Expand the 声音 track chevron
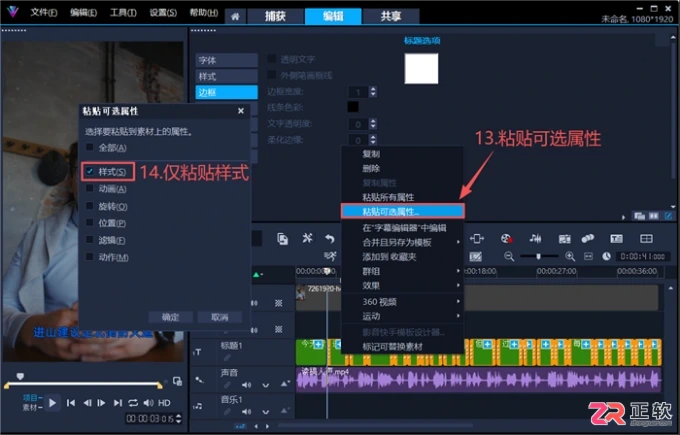 pos(265,385)
